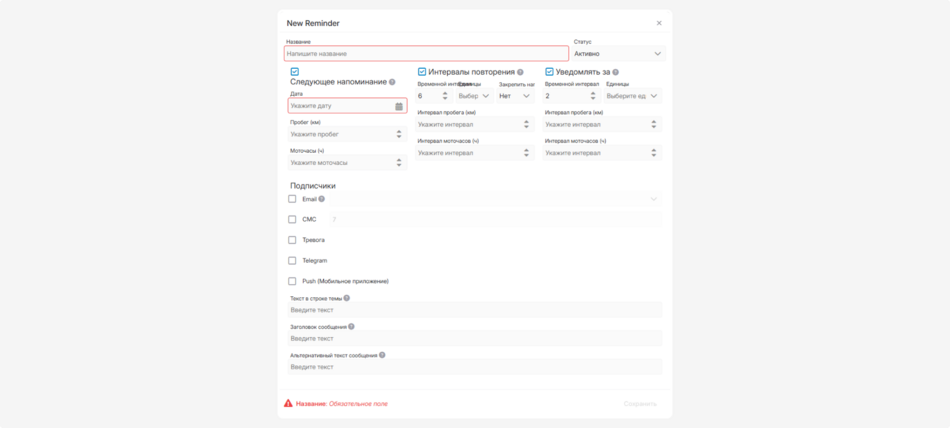Screen dimensions: 950x428
Task: Click help icon beside Альтернативный текст сообщения
Action: [382, 355]
